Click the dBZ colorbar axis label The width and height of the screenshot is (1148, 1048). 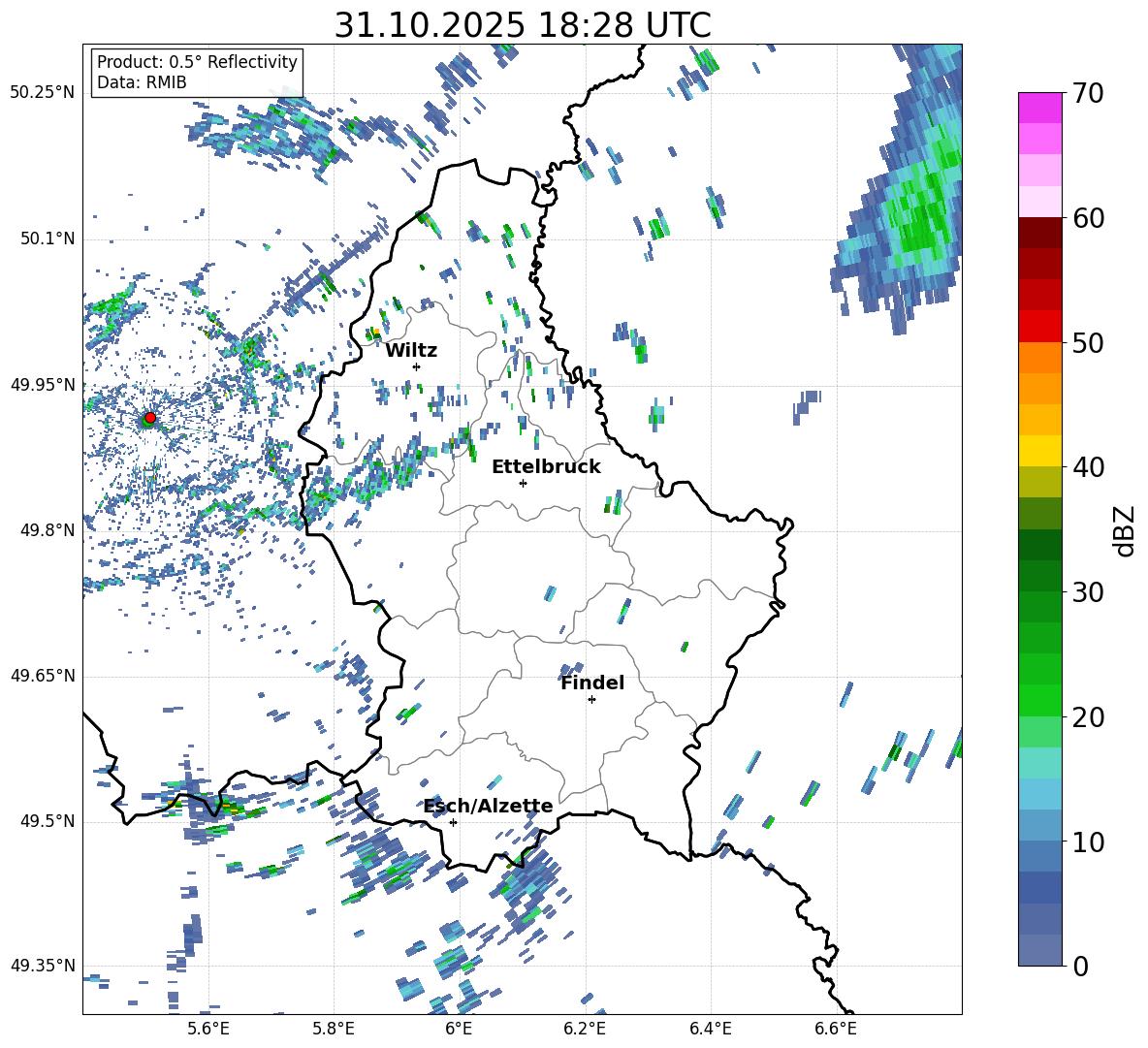(1125, 530)
